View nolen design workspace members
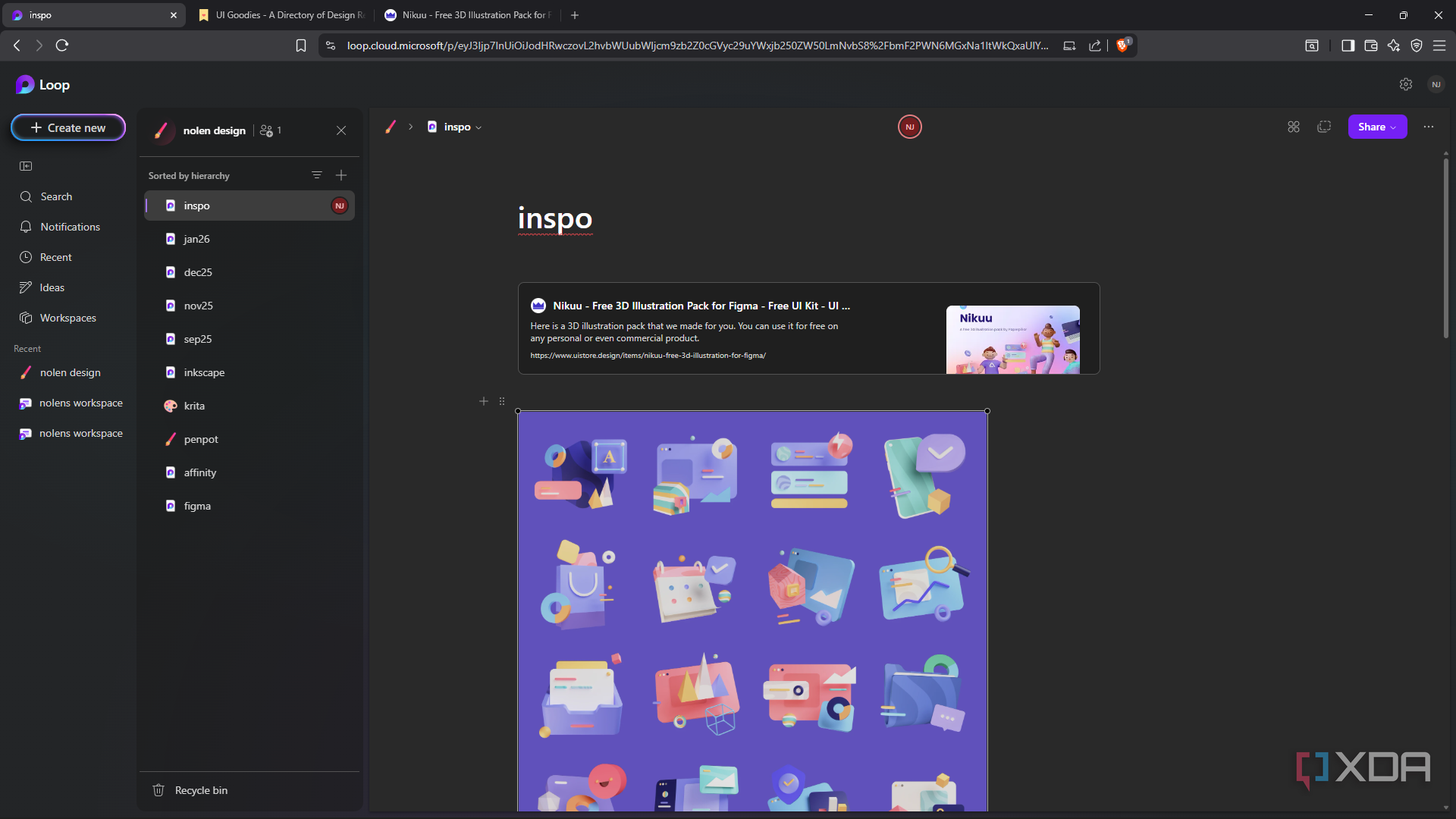The image size is (1456, 819). coord(271,130)
